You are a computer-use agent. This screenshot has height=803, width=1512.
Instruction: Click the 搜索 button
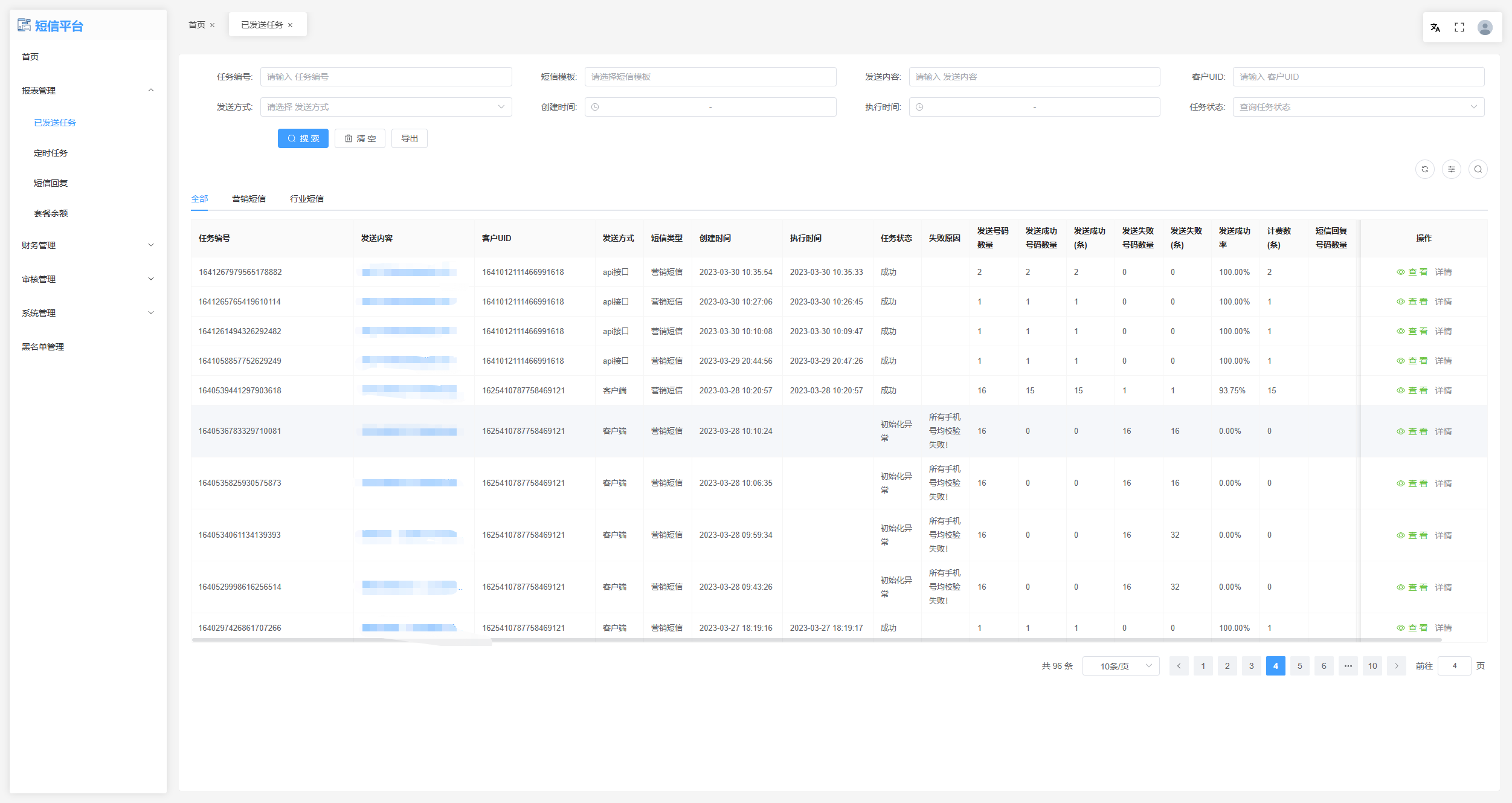[x=303, y=138]
